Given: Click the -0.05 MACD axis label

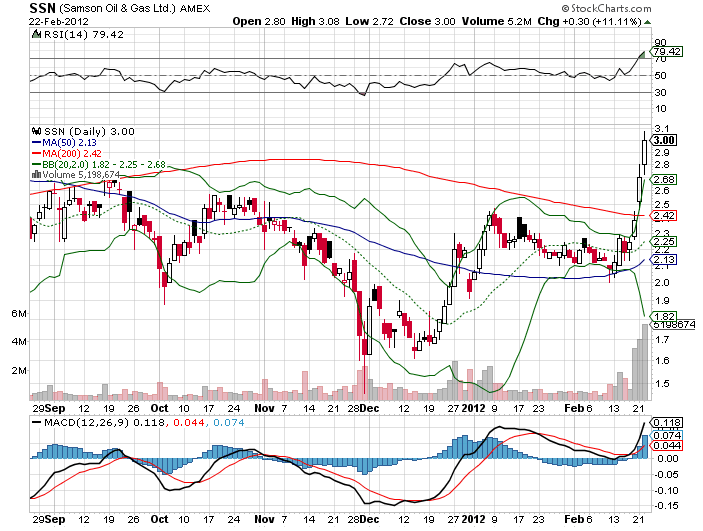Looking at the screenshot, I should click(666, 474).
